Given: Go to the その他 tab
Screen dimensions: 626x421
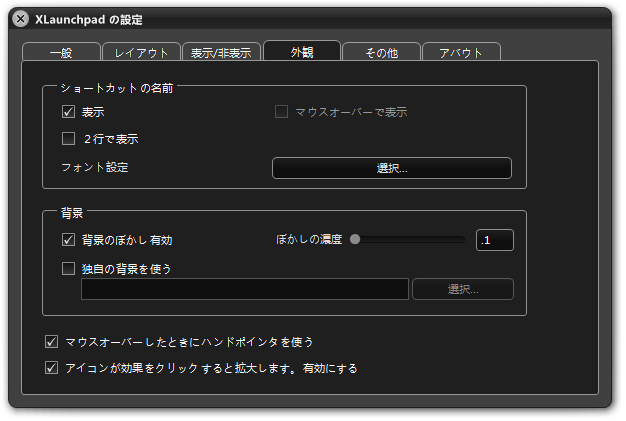Looking at the screenshot, I should pyautogui.click(x=381, y=52).
